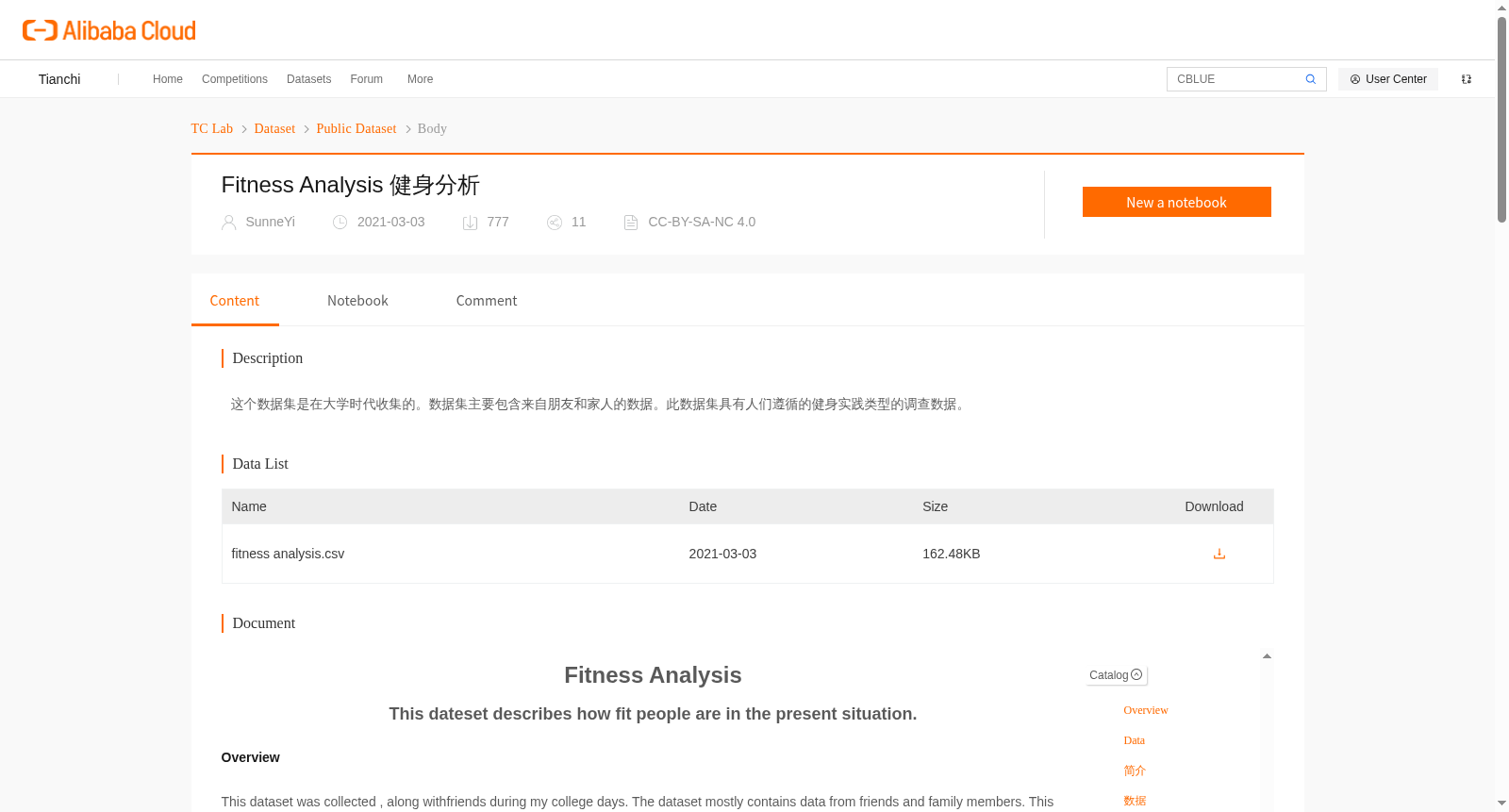Viewport: 1509px width, 812px height.
Task: Jump to Data in the catalog
Action: [1135, 740]
